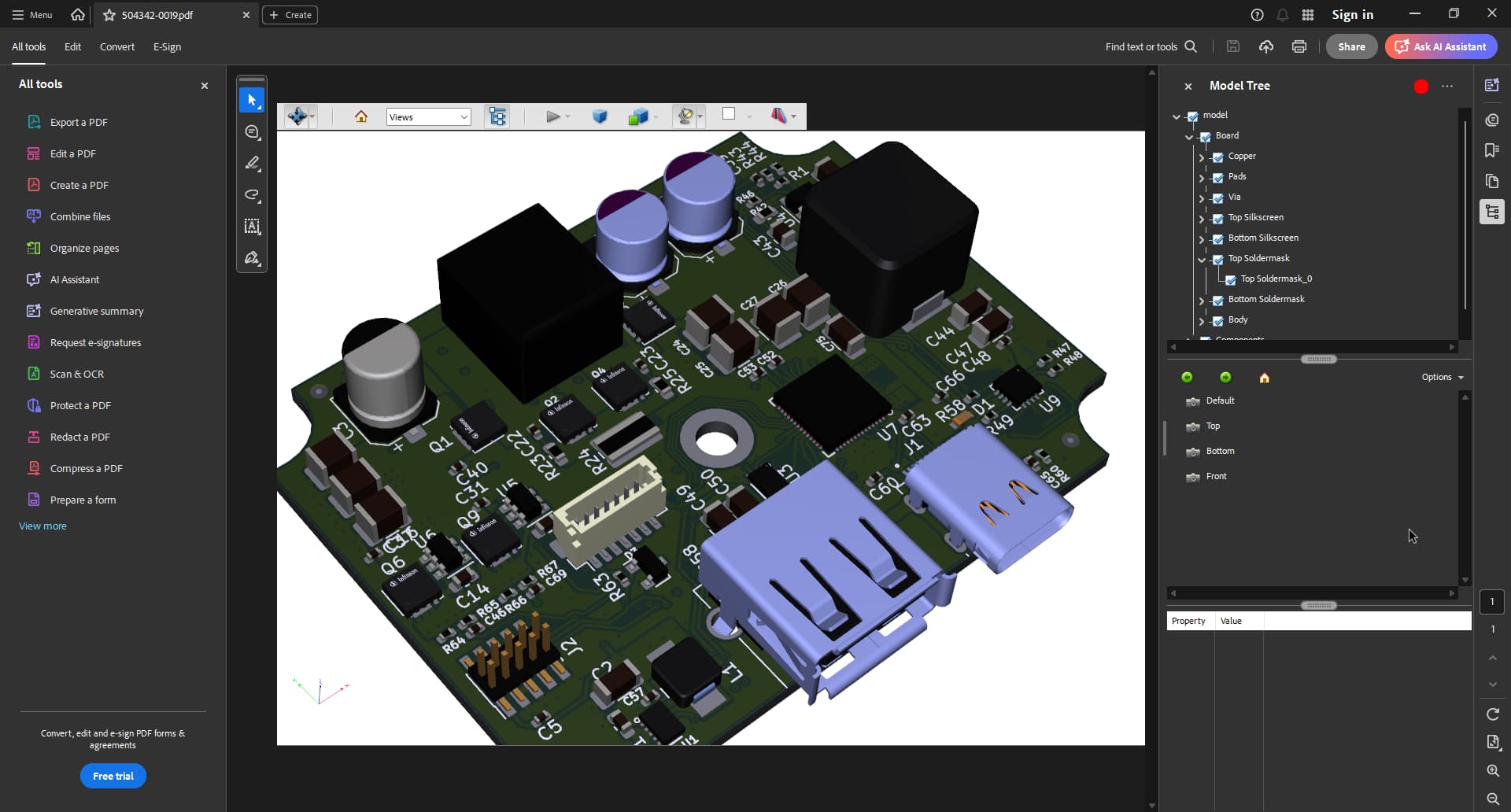The width and height of the screenshot is (1511, 812).
Task: Click the Play Animation icon
Action: pyautogui.click(x=552, y=116)
